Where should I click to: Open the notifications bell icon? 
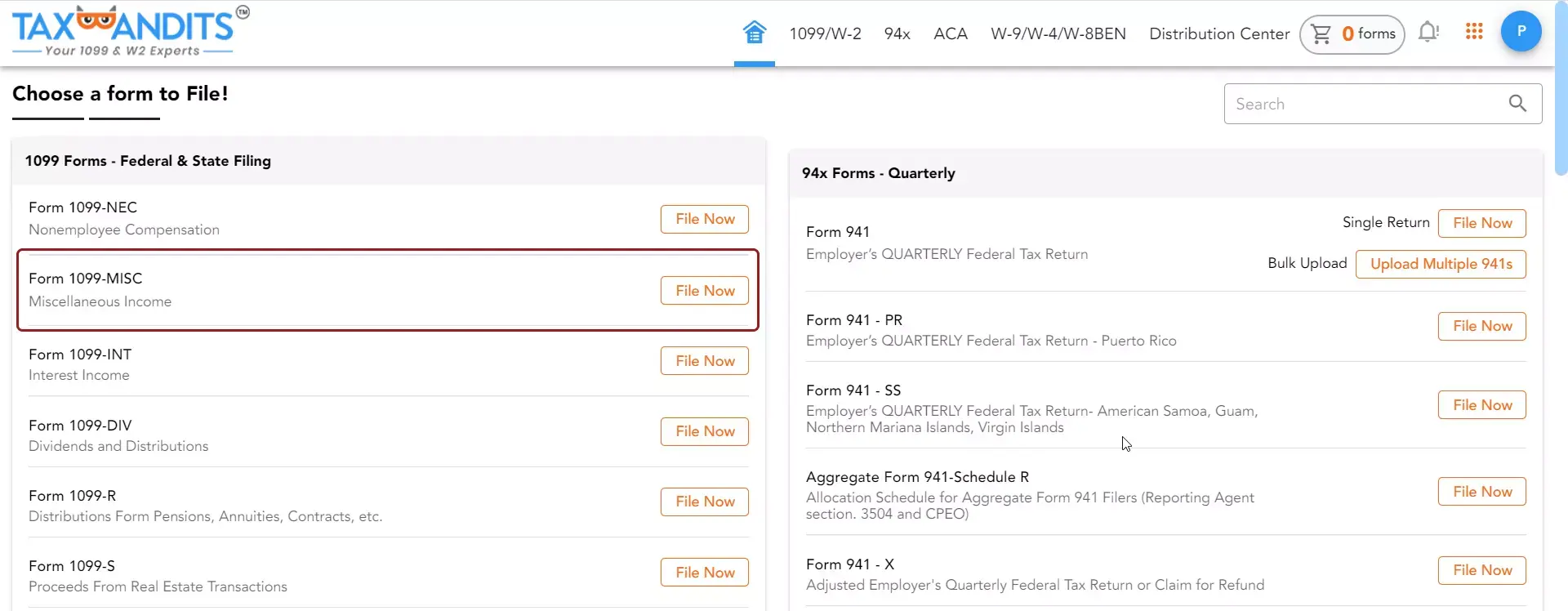pyautogui.click(x=1428, y=33)
